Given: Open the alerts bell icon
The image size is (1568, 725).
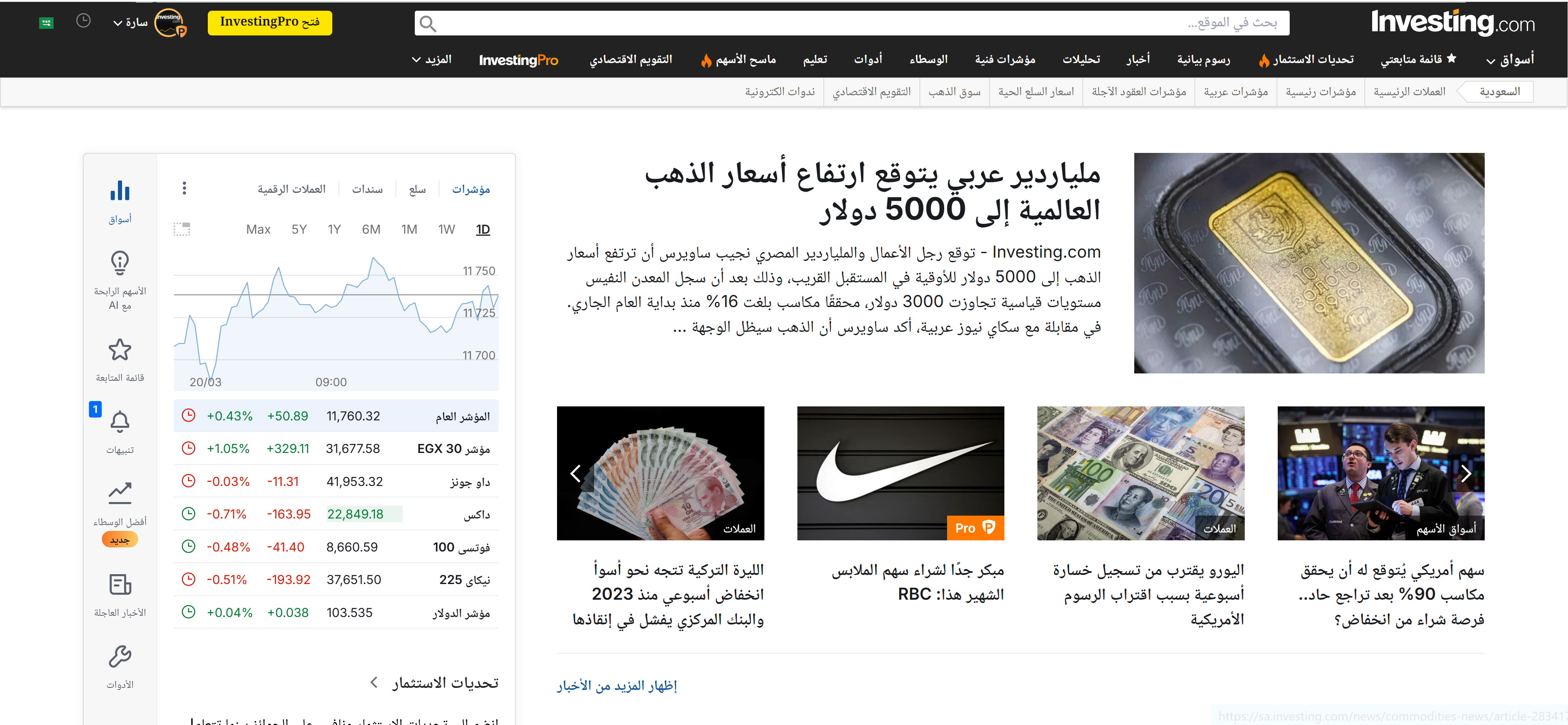Looking at the screenshot, I should [120, 421].
